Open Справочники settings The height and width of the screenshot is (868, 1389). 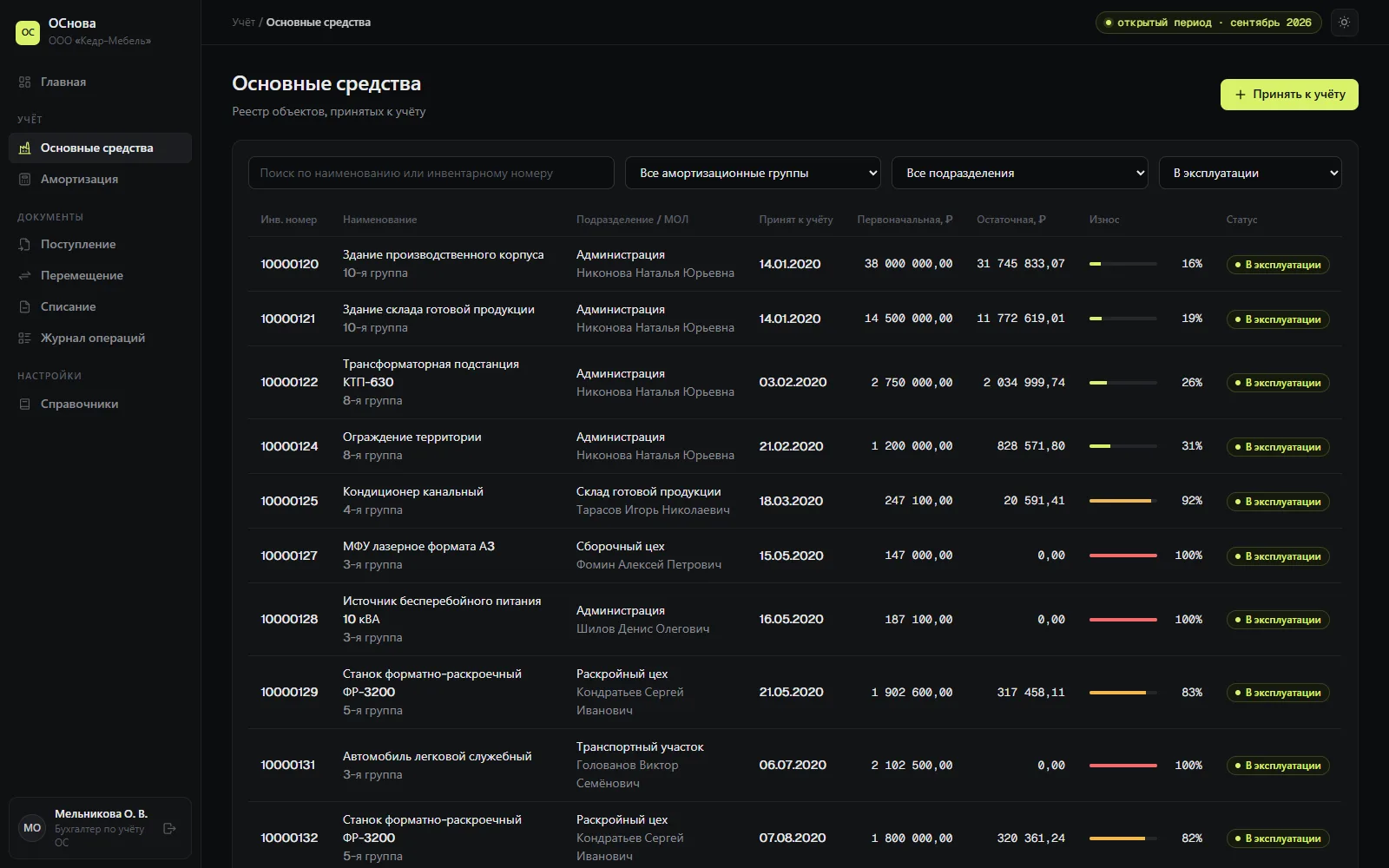[x=100, y=404]
